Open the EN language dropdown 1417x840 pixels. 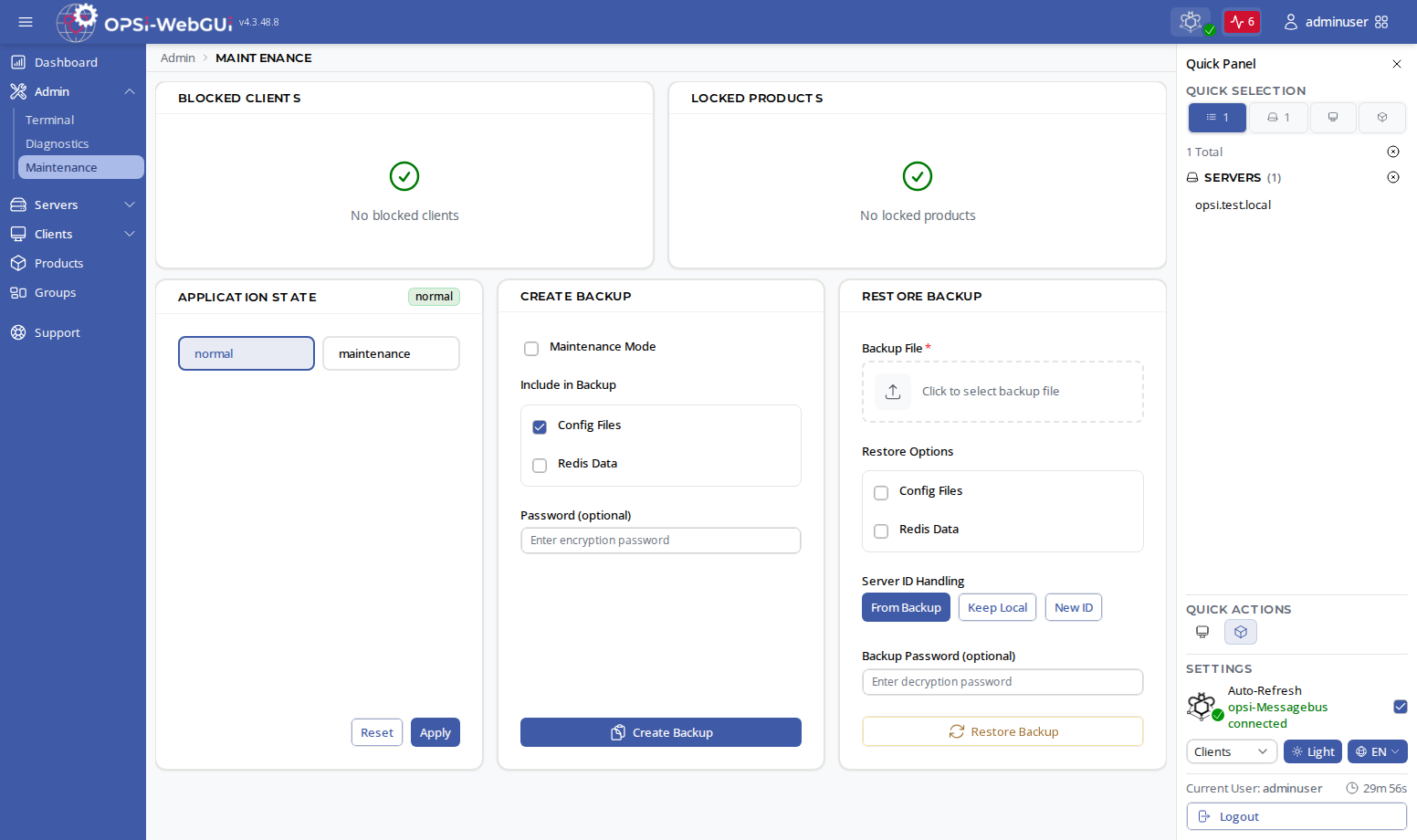[1378, 751]
